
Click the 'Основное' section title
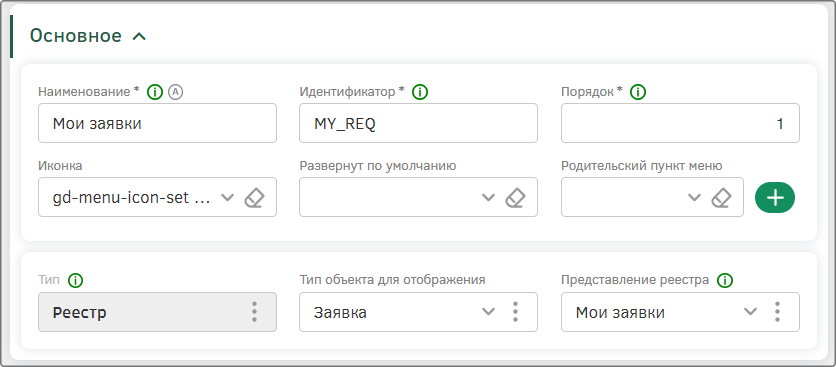(x=76, y=36)
